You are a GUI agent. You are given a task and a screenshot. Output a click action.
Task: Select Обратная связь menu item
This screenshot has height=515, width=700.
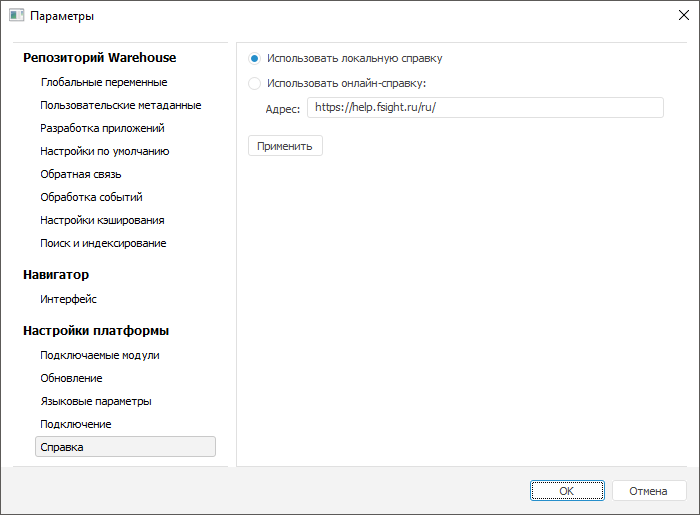coord(81,174)
